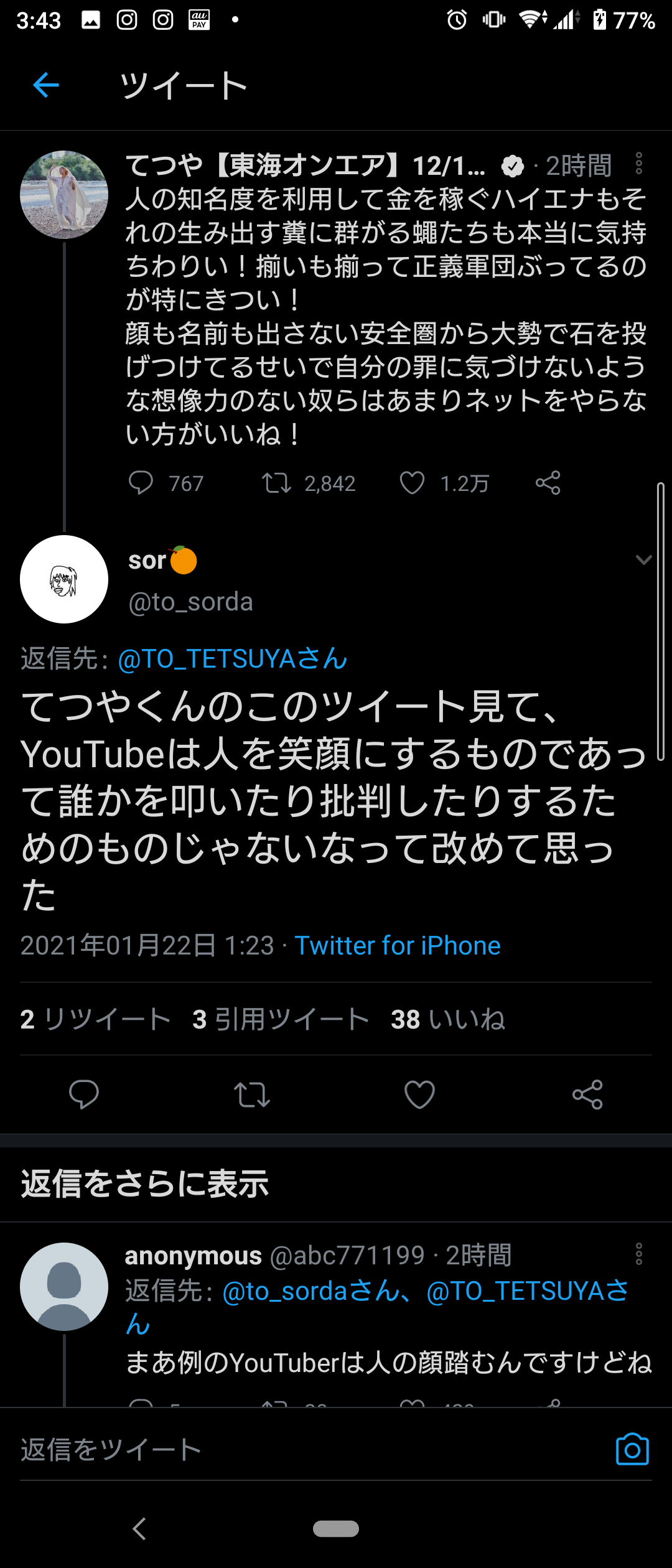
Task: Like sor's main tweet
Action: pos(419,1094)
